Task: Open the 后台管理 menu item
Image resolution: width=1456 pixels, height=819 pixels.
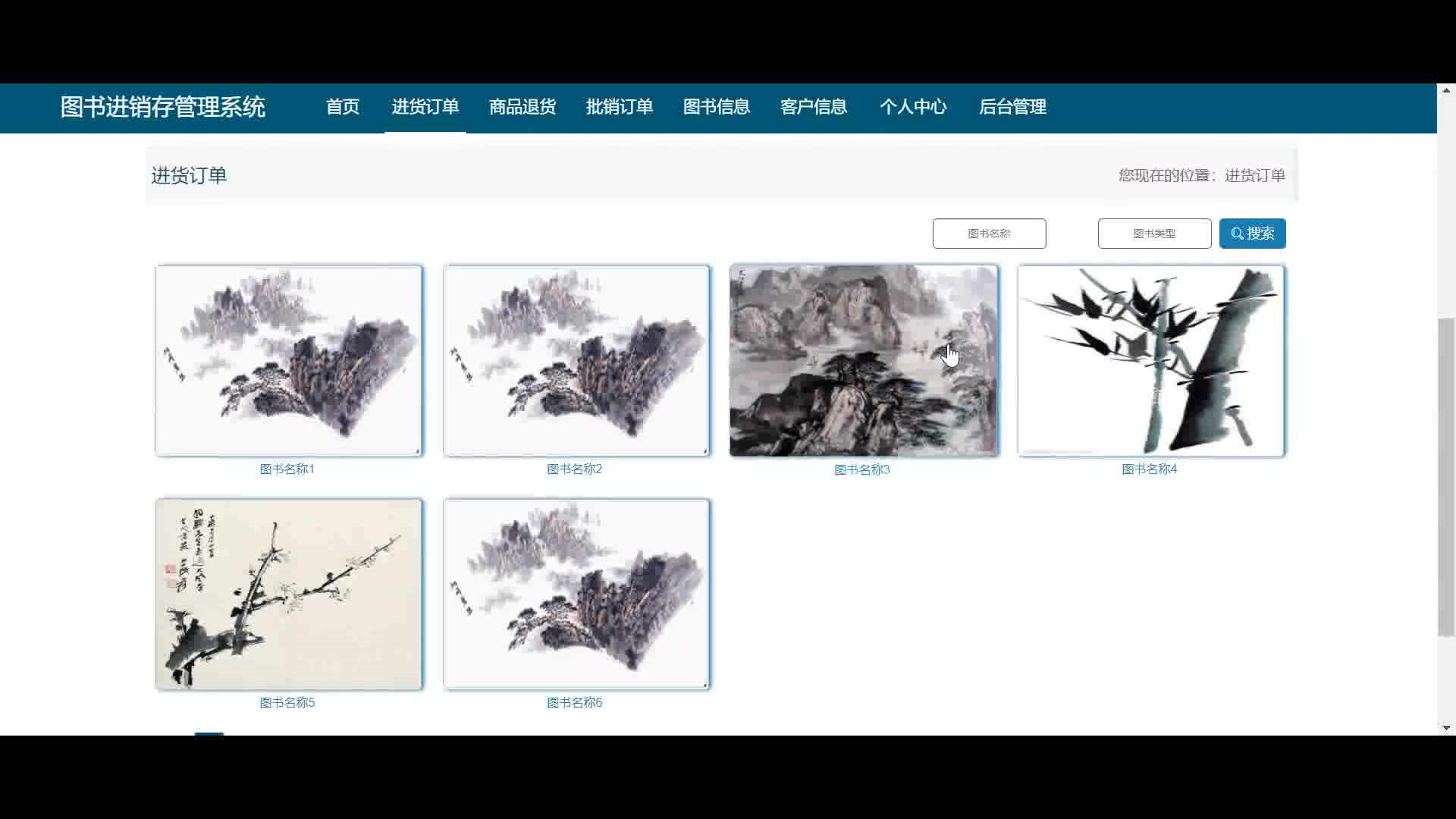Action: [1012, 107]
